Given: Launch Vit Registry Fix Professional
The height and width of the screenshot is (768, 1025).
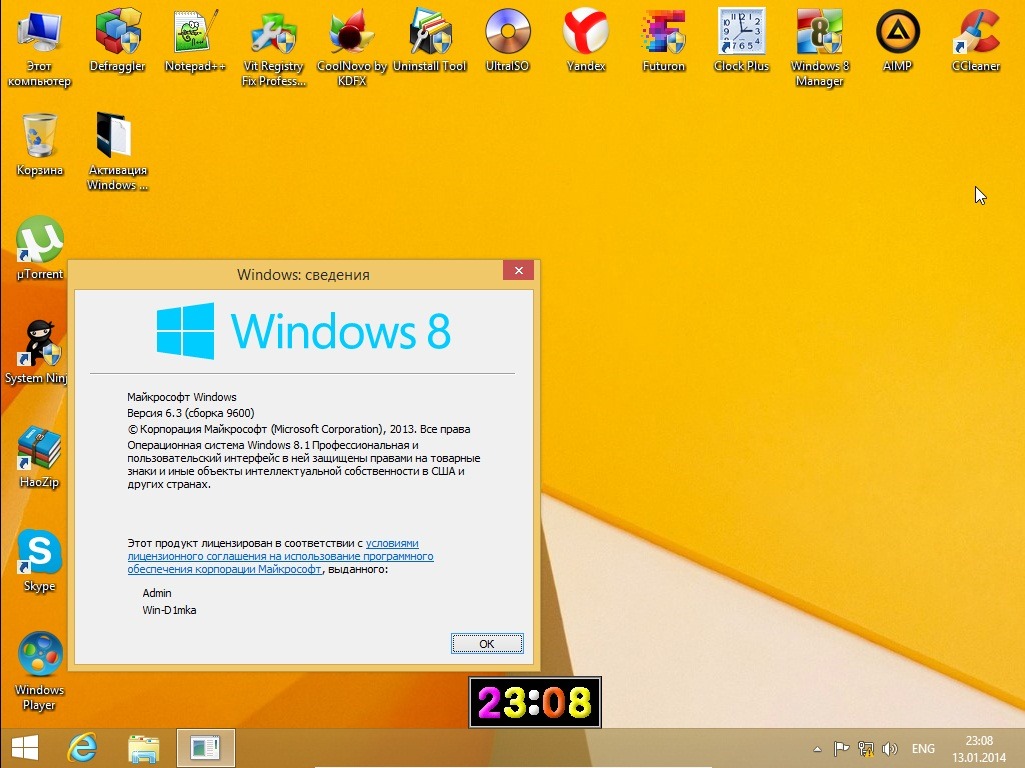Looking at the screenshot, I should pos(273,46).
